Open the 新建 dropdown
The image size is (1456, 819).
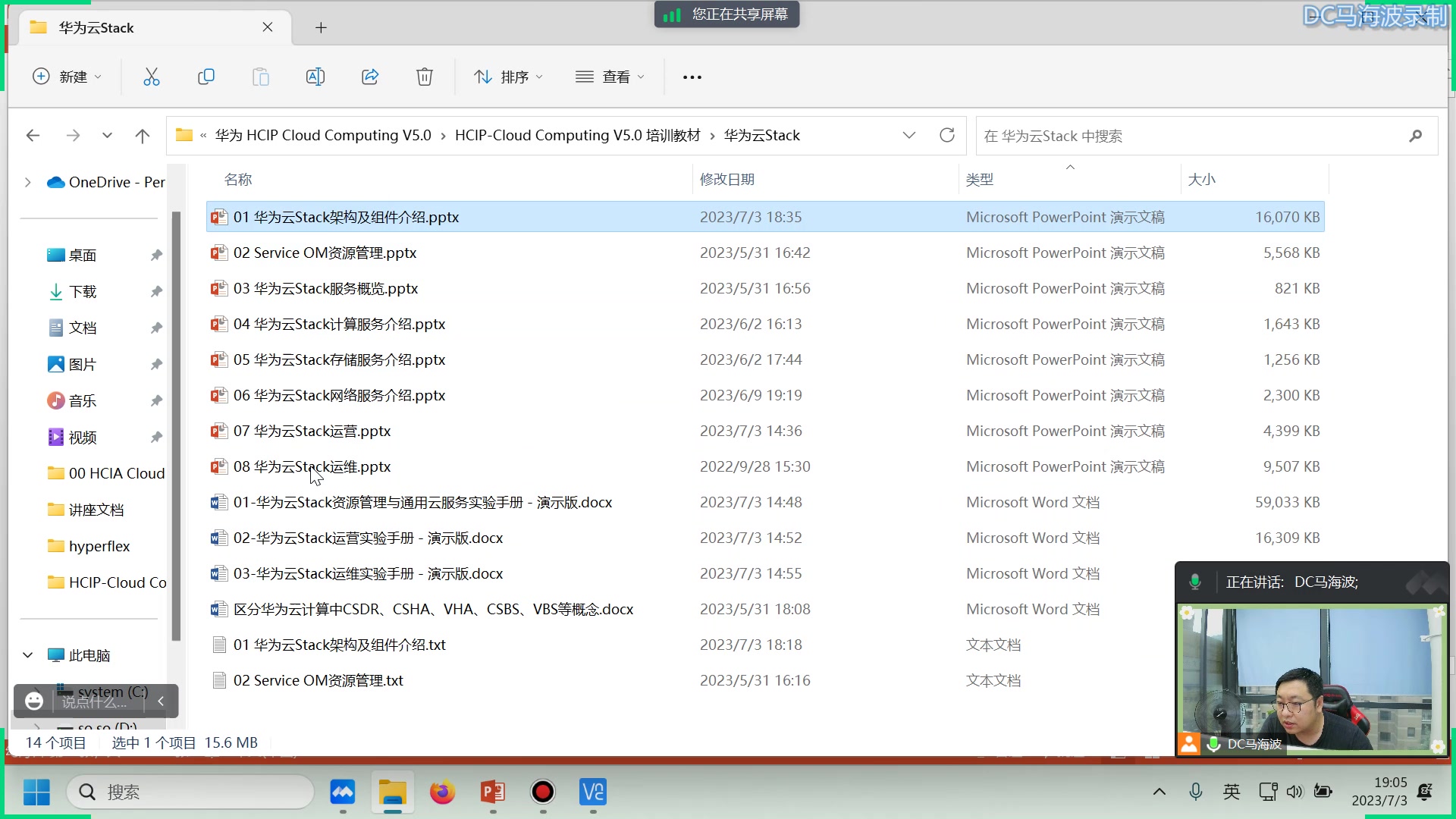(67, 77)
